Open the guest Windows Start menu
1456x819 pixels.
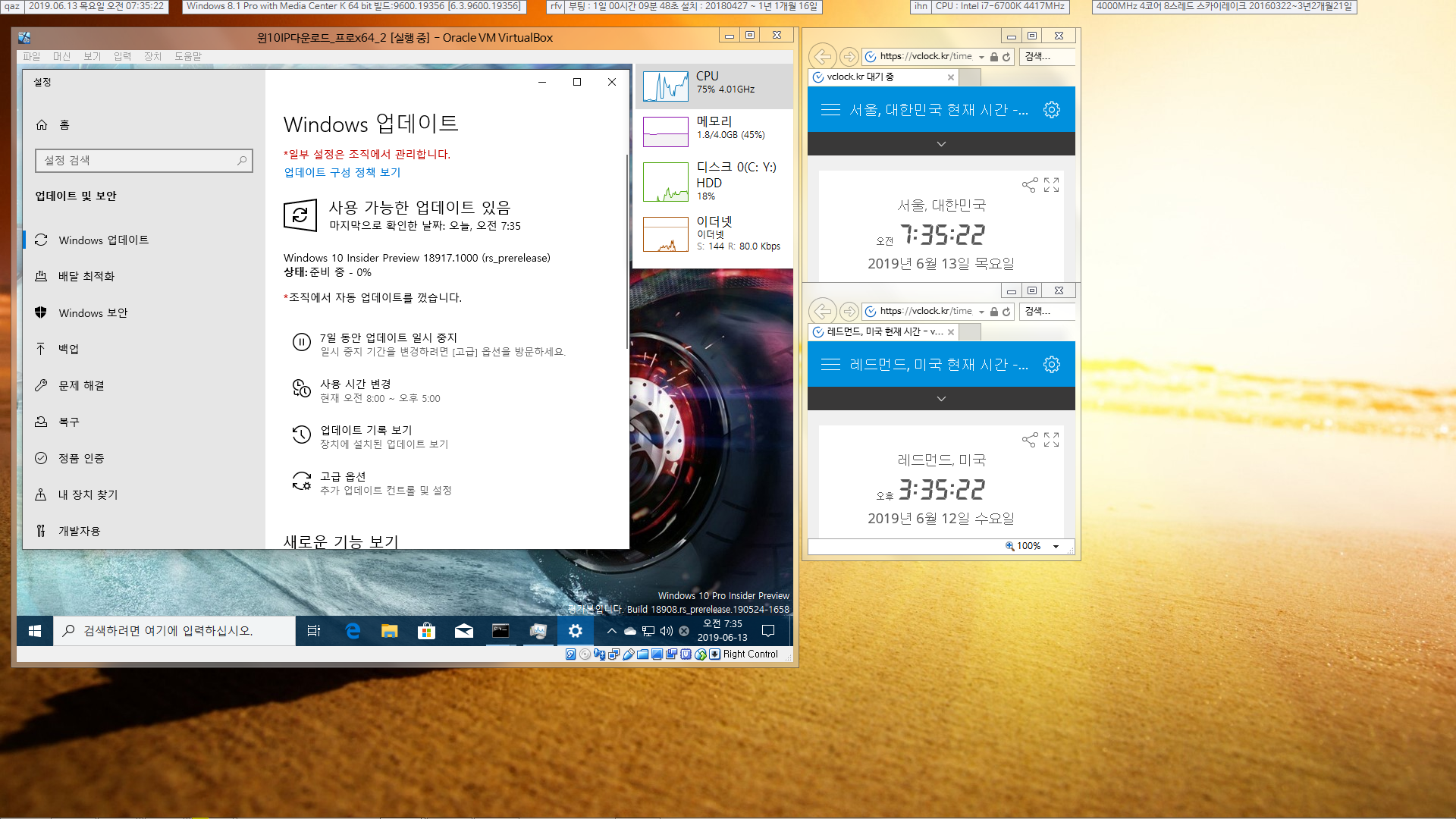click(35, 630)
